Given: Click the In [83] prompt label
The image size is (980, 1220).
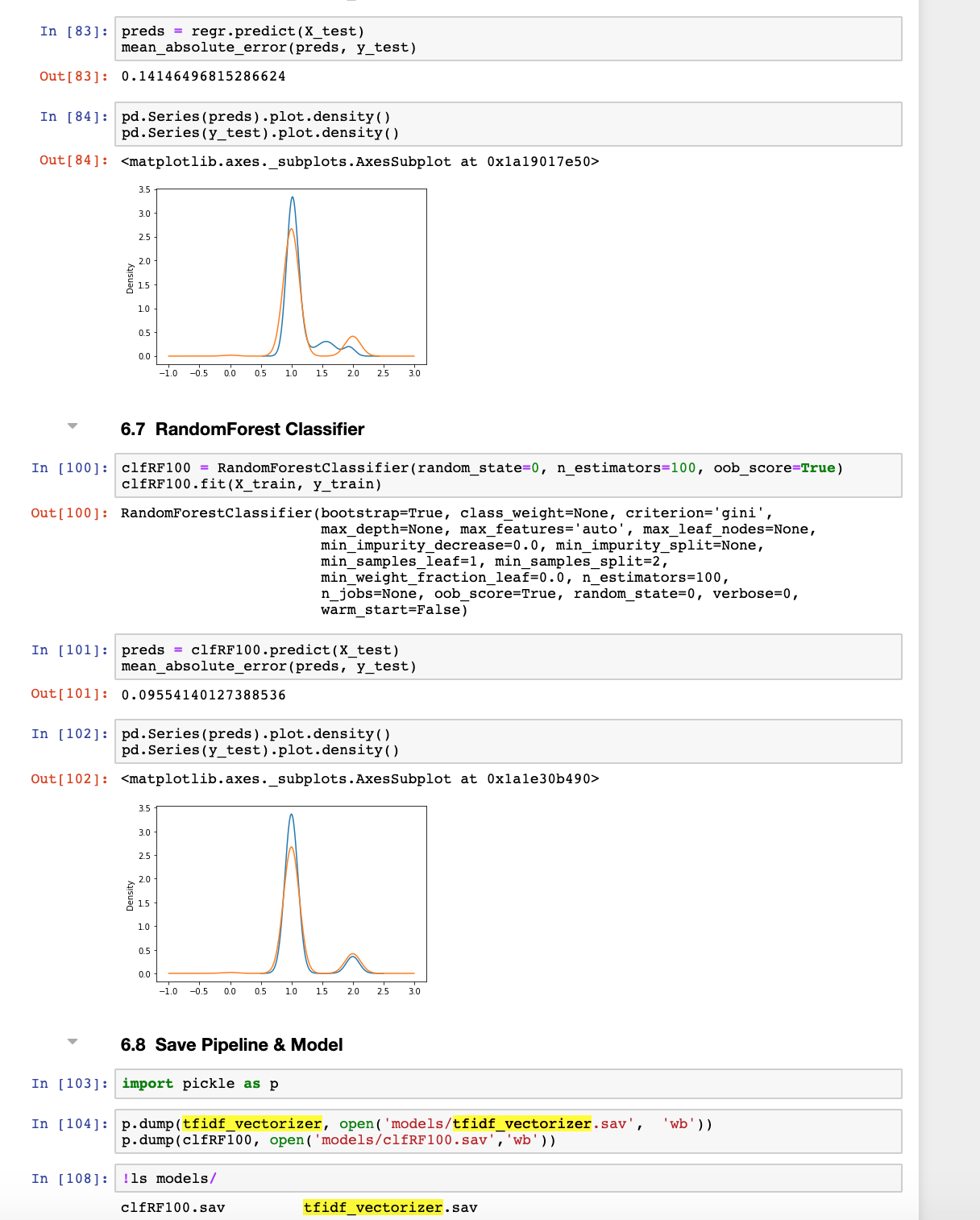Looking at the screenshot, I should [74, 31].
